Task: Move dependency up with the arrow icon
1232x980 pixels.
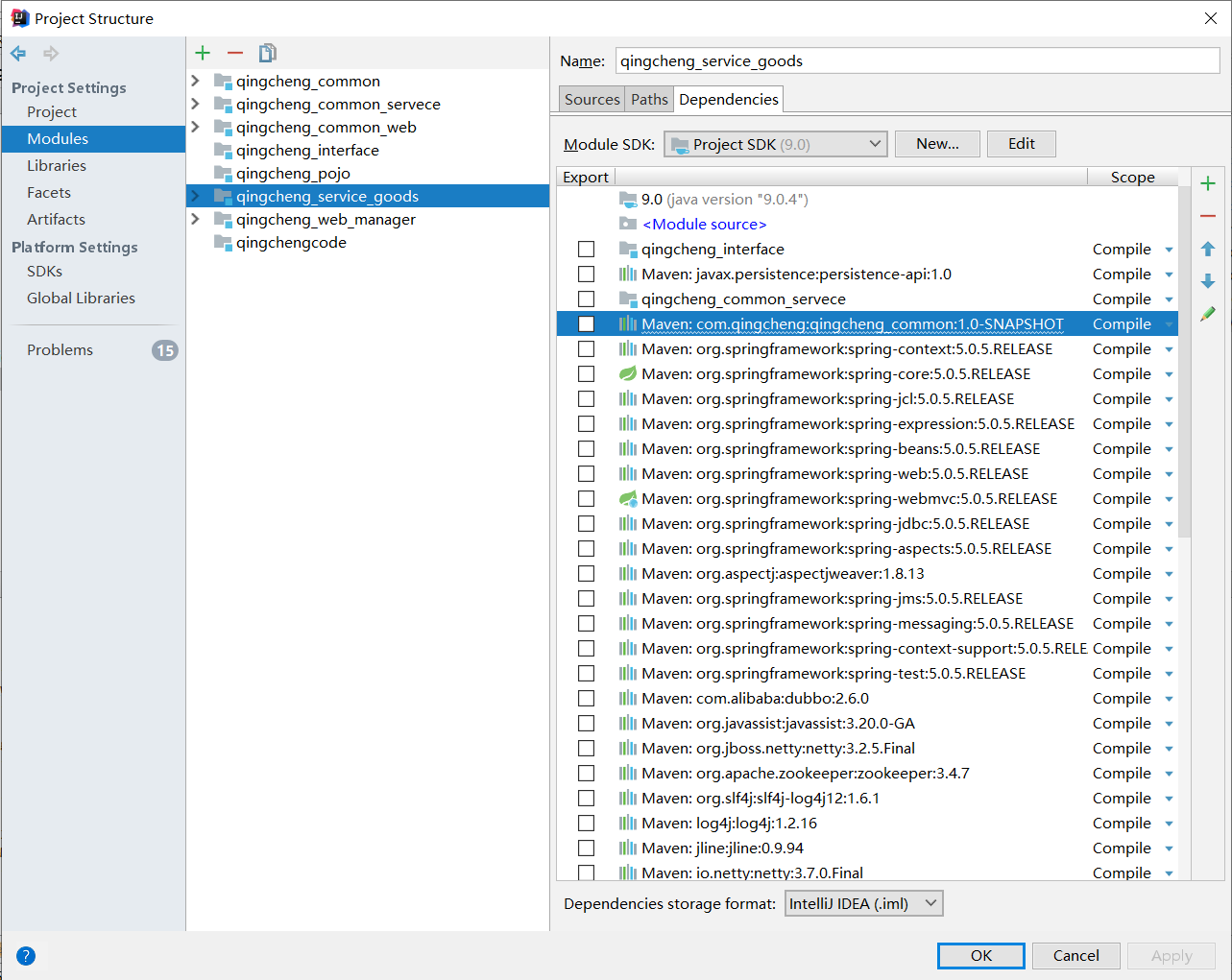Action: click(1208, 249)
